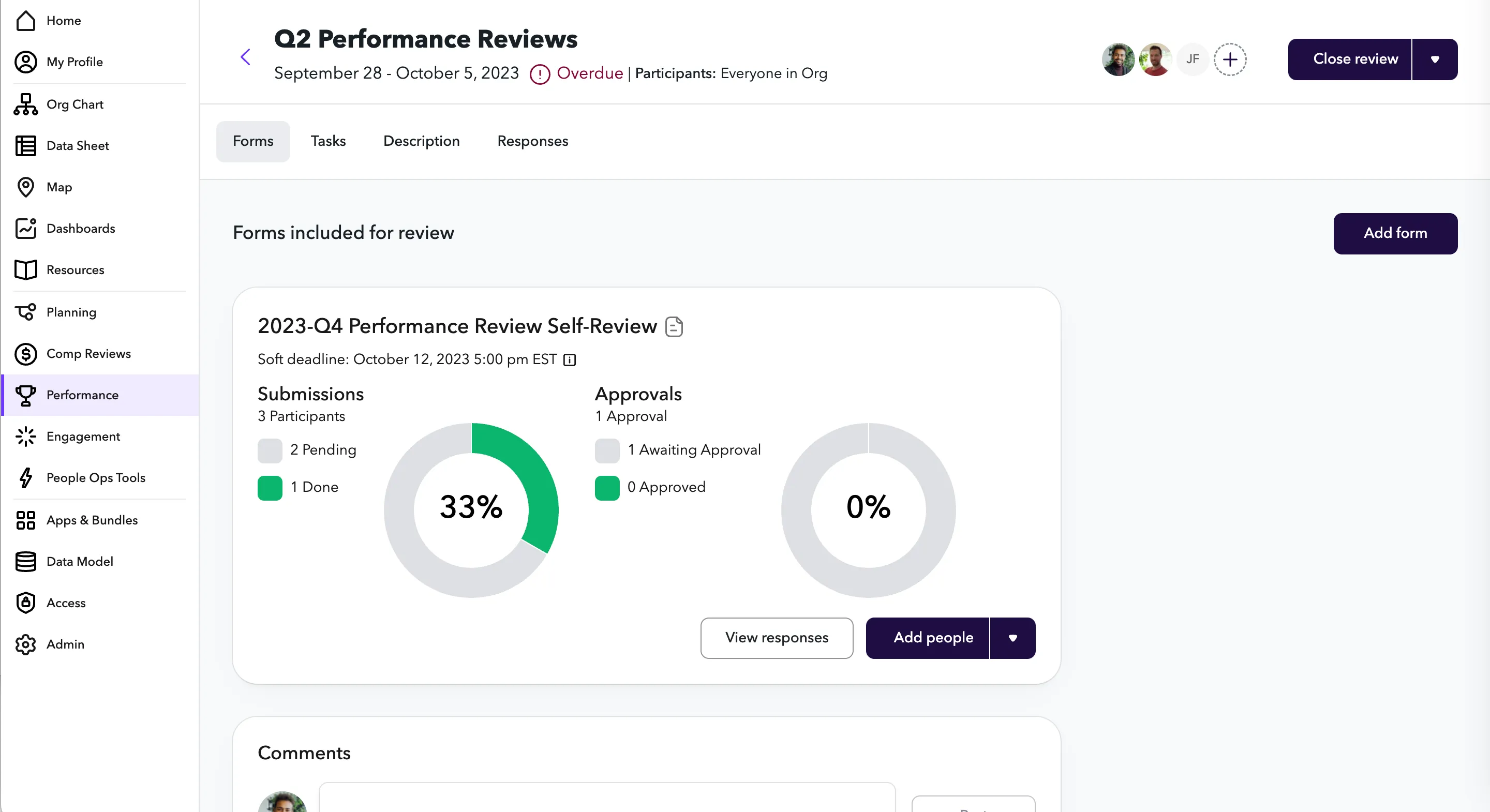This screenshot has width=1490, height=812.
Task: Click the People Ops Tools lightning icon
Action: tap(25, 478)
